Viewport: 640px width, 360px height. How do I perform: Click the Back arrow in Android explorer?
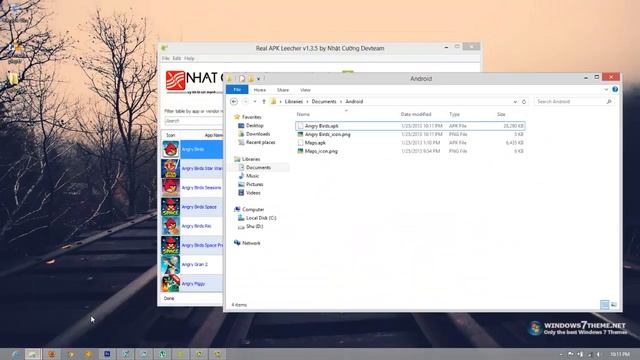click(234, 102)
